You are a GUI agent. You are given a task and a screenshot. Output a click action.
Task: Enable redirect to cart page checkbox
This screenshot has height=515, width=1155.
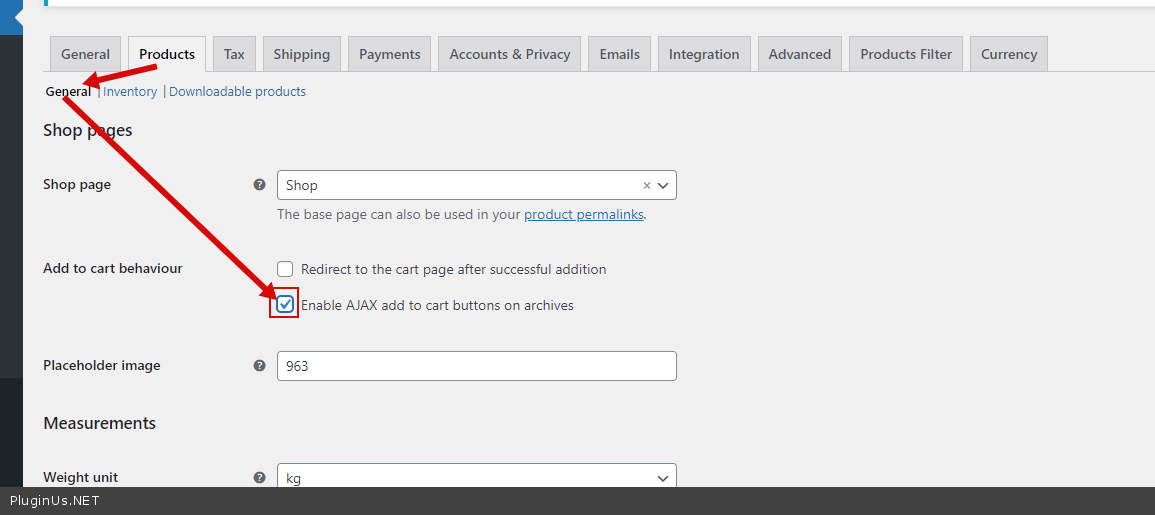286,269
